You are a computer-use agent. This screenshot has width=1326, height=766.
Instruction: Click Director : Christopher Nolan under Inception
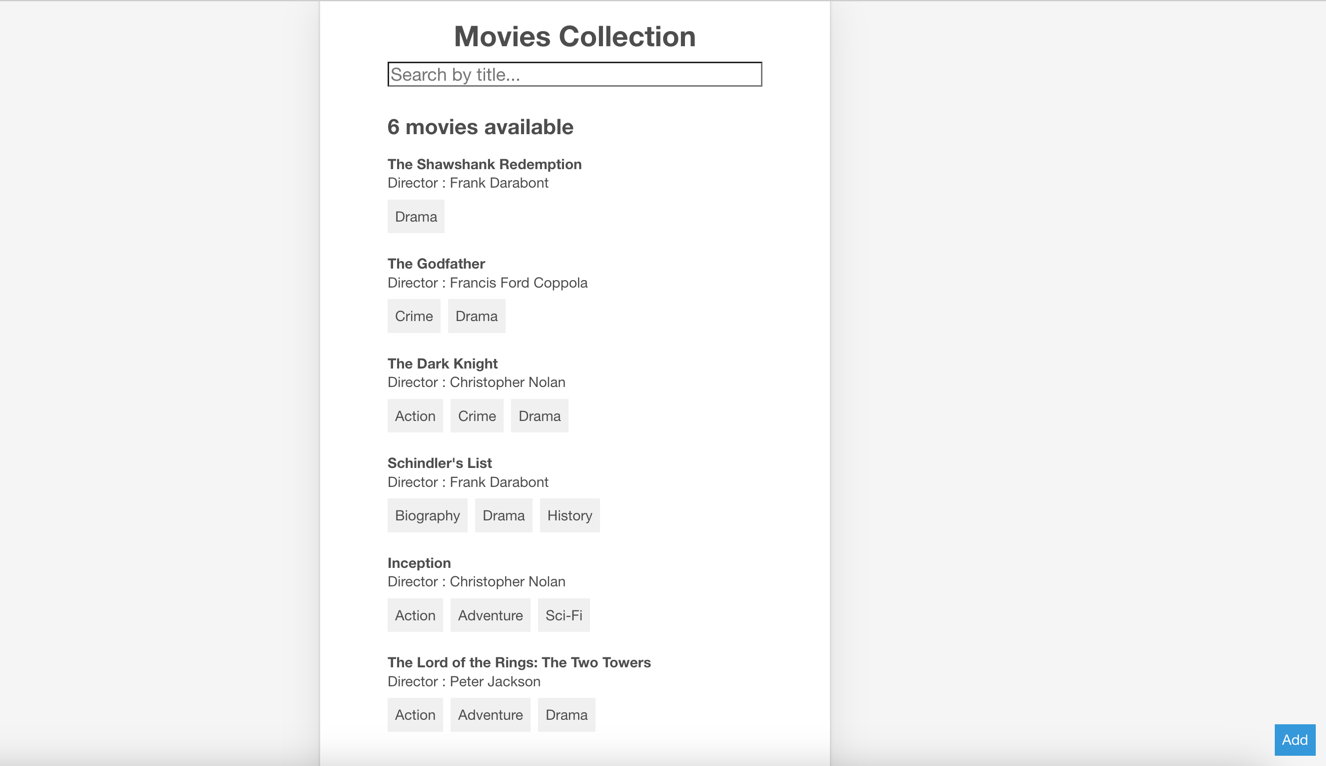click(476, 582)
